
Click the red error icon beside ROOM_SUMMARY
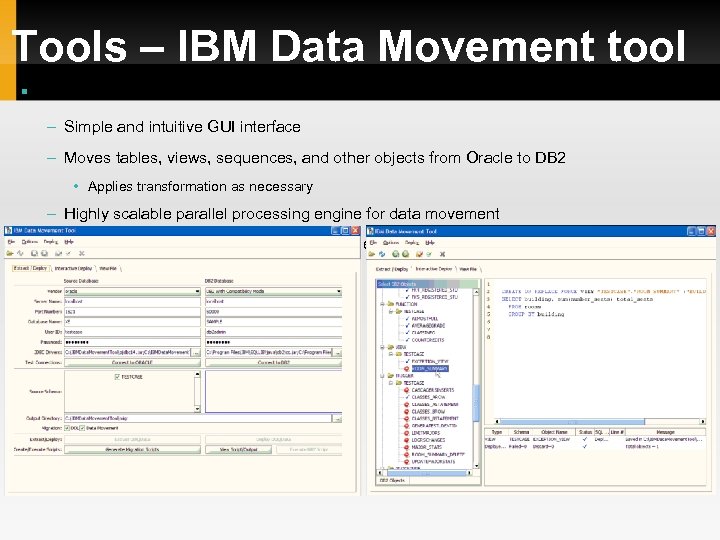click(x=406, y=369)
